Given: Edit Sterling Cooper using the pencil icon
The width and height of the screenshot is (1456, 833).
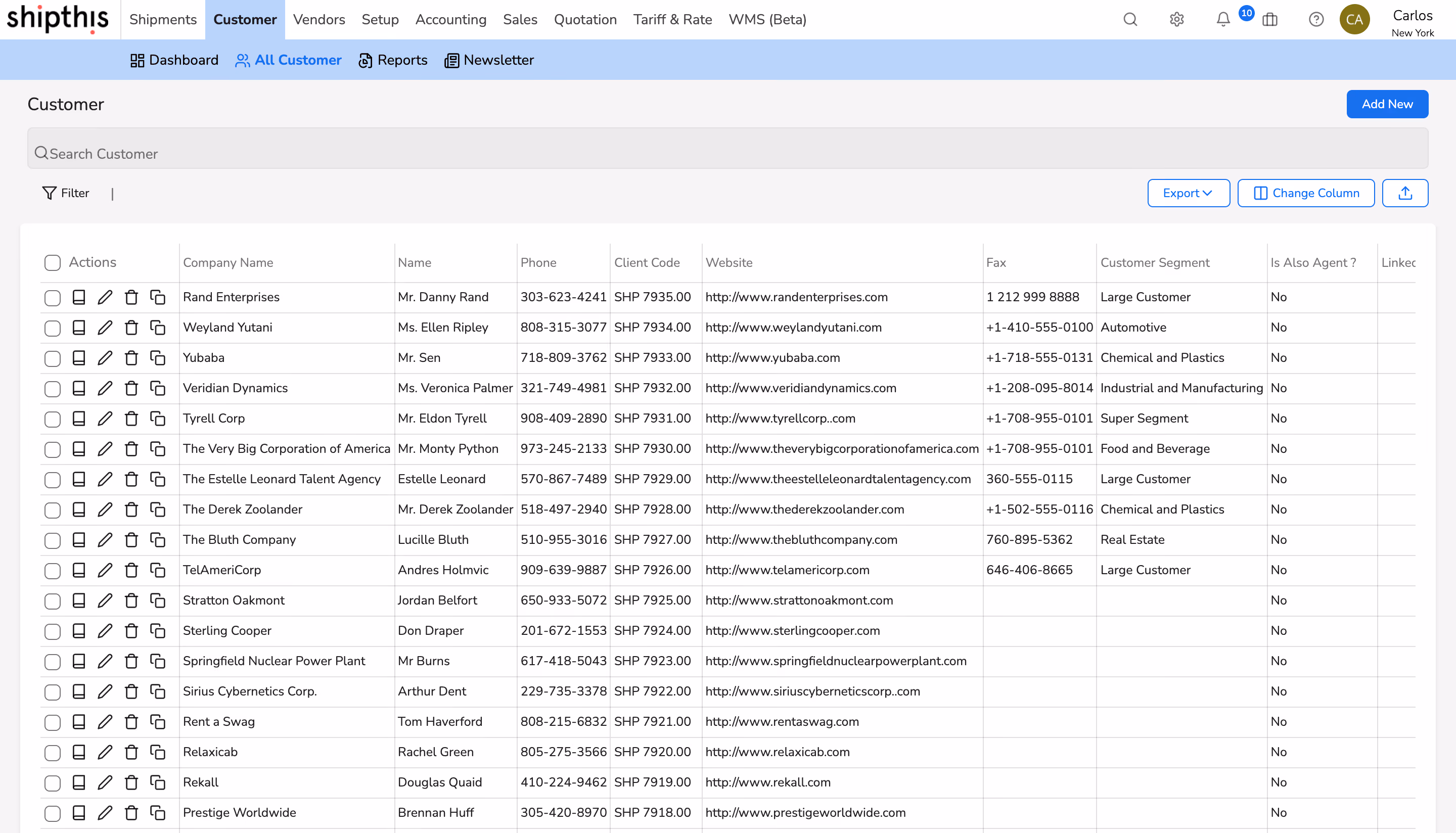Looking at the screenshot, I should click(105, 630).
